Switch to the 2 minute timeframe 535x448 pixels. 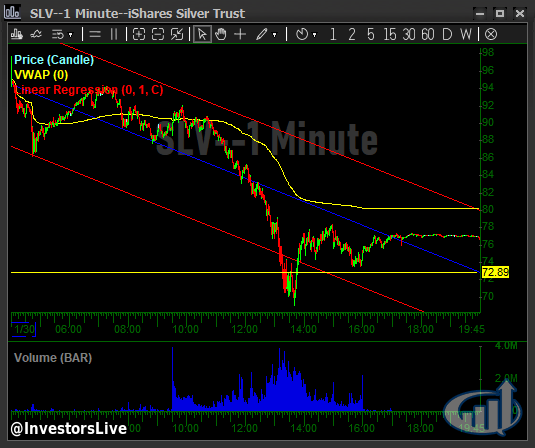coord(352,34)
